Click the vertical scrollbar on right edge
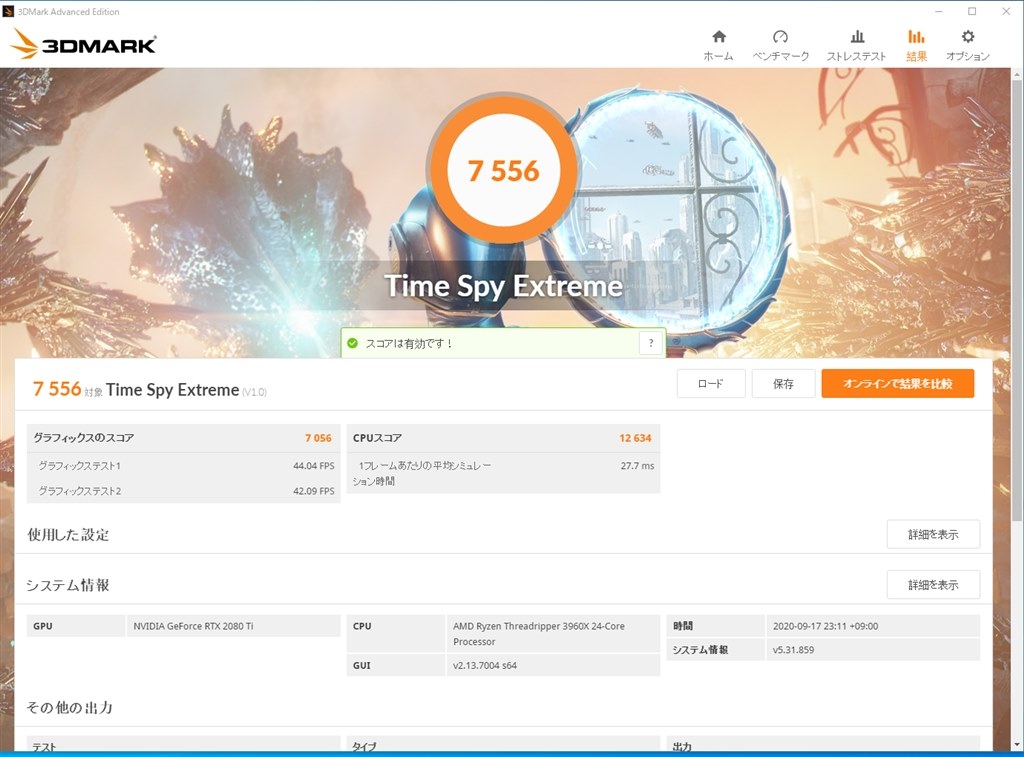The height and width of the screenshot is (757, 1024). point(1016,300)
